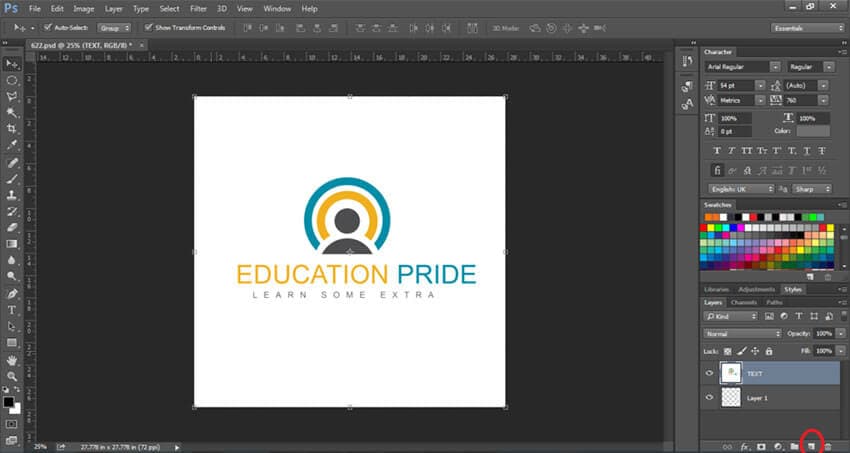Open the Arial font family dropdown
The height and width of the screenshot is (453, 850).
click(776, 67)
